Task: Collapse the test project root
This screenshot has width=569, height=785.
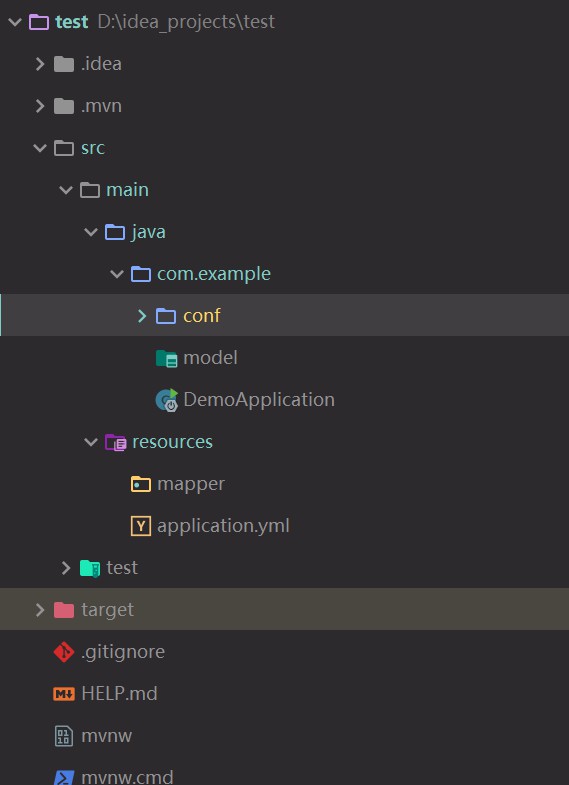Action: 15,22
